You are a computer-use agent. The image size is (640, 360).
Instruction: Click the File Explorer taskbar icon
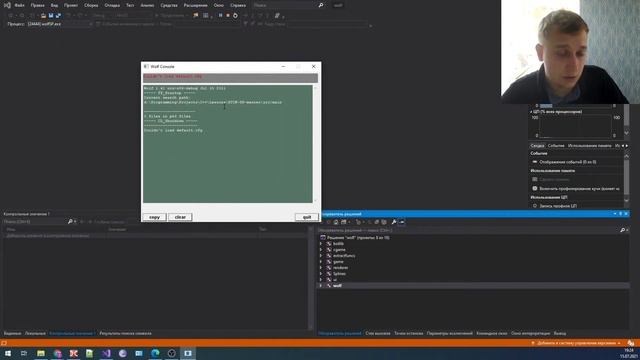tap(41, 353)
